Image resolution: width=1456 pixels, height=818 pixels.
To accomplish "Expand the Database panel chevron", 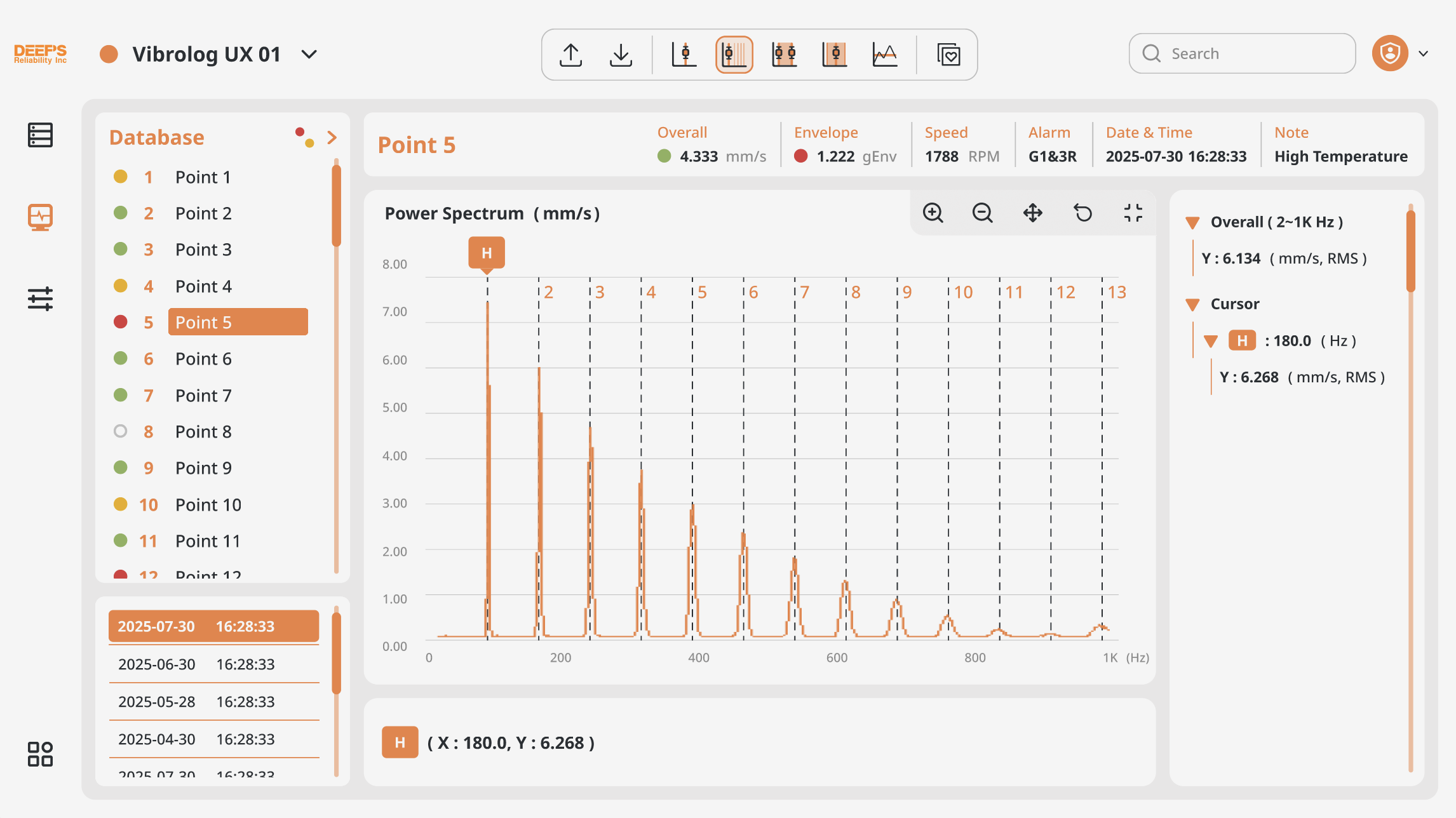I will click(x=332, y=137).
